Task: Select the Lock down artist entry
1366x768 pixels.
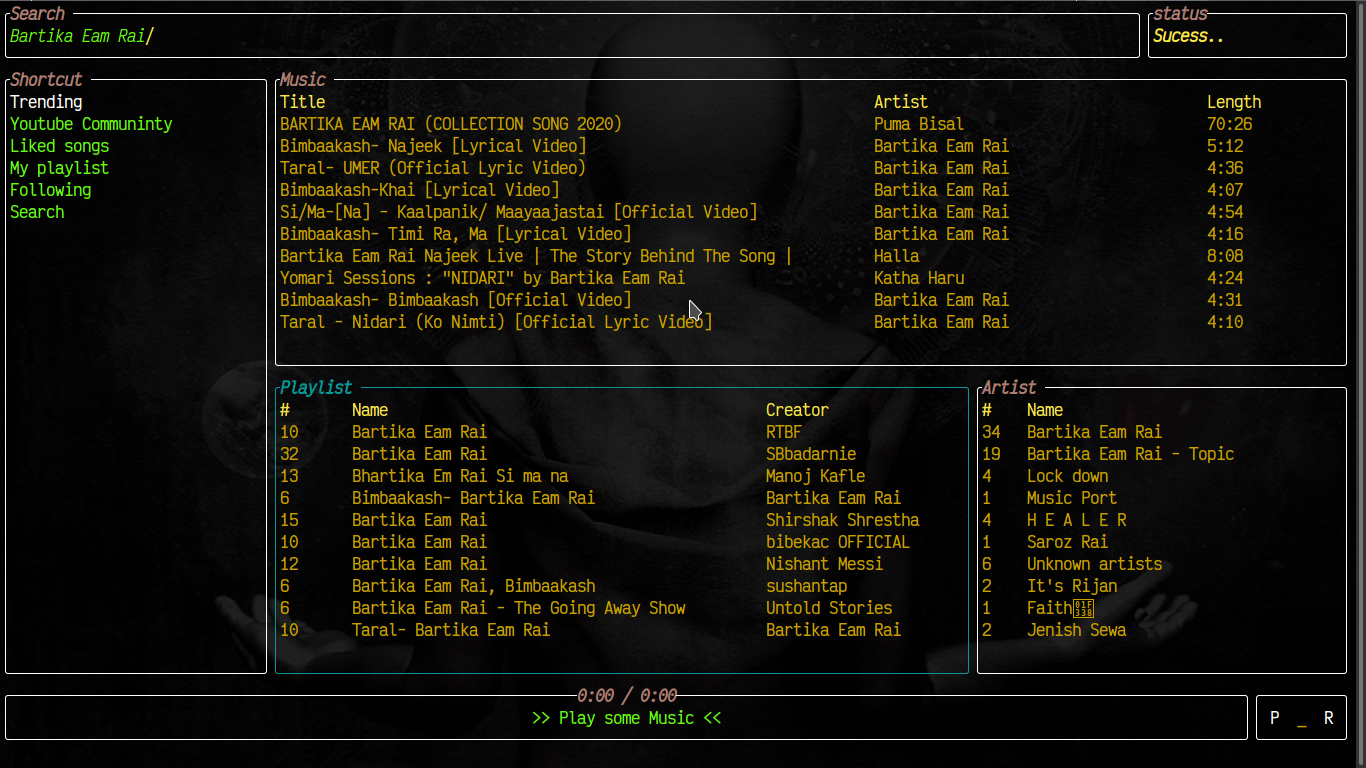Action: 1067,476
